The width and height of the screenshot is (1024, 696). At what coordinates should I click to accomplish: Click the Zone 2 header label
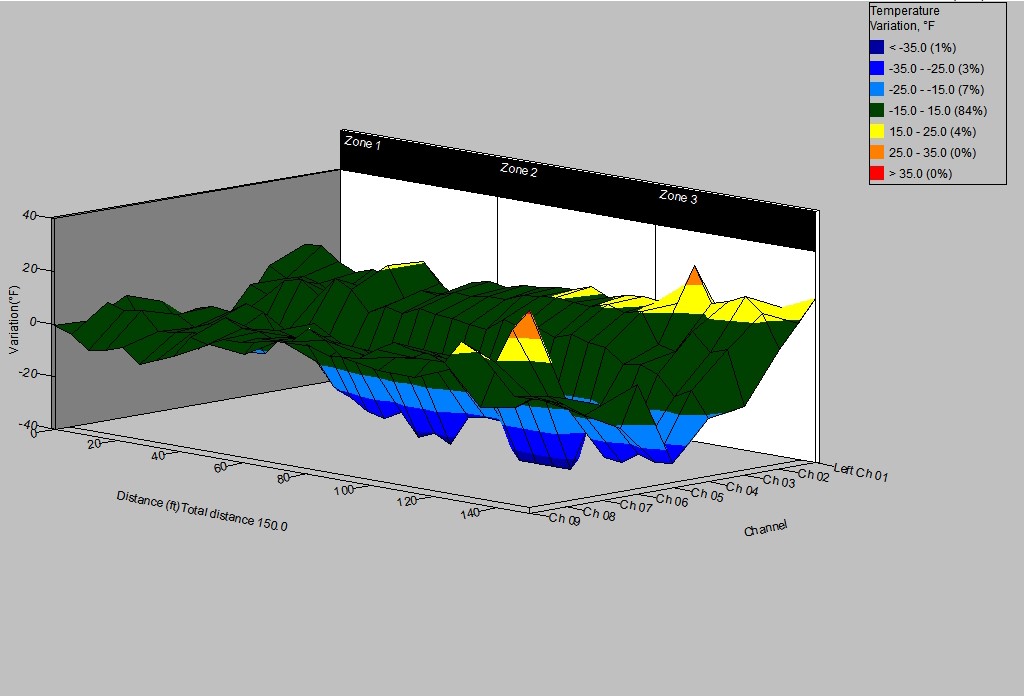519,171
